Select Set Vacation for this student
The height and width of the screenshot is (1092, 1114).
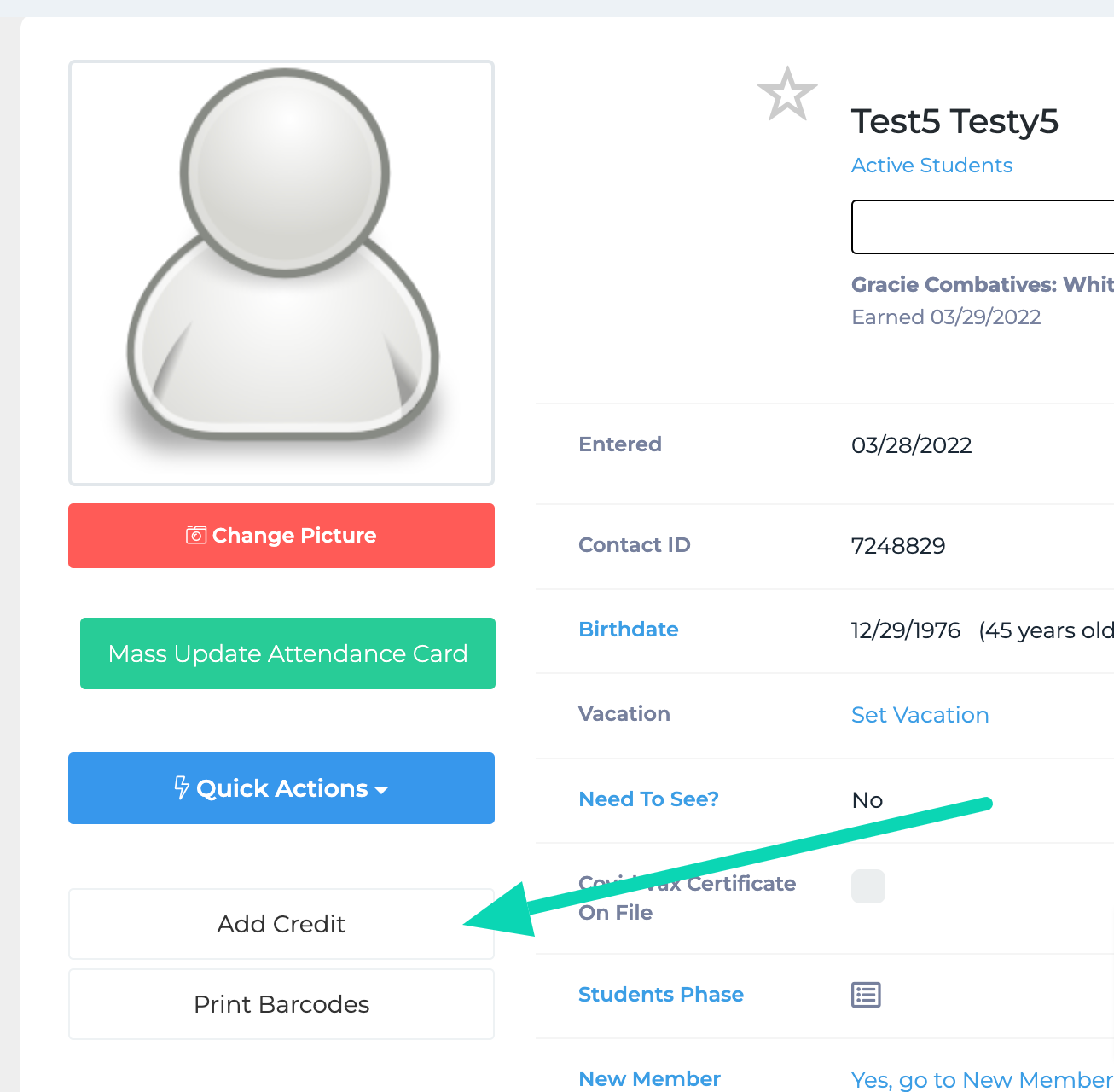pyautogui.click(x=920, y=715)
